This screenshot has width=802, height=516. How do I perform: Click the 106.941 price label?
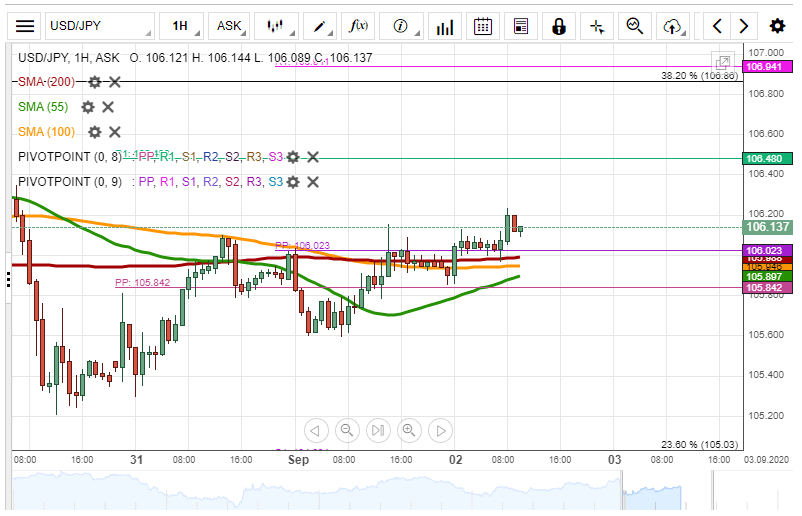(767, 67)
